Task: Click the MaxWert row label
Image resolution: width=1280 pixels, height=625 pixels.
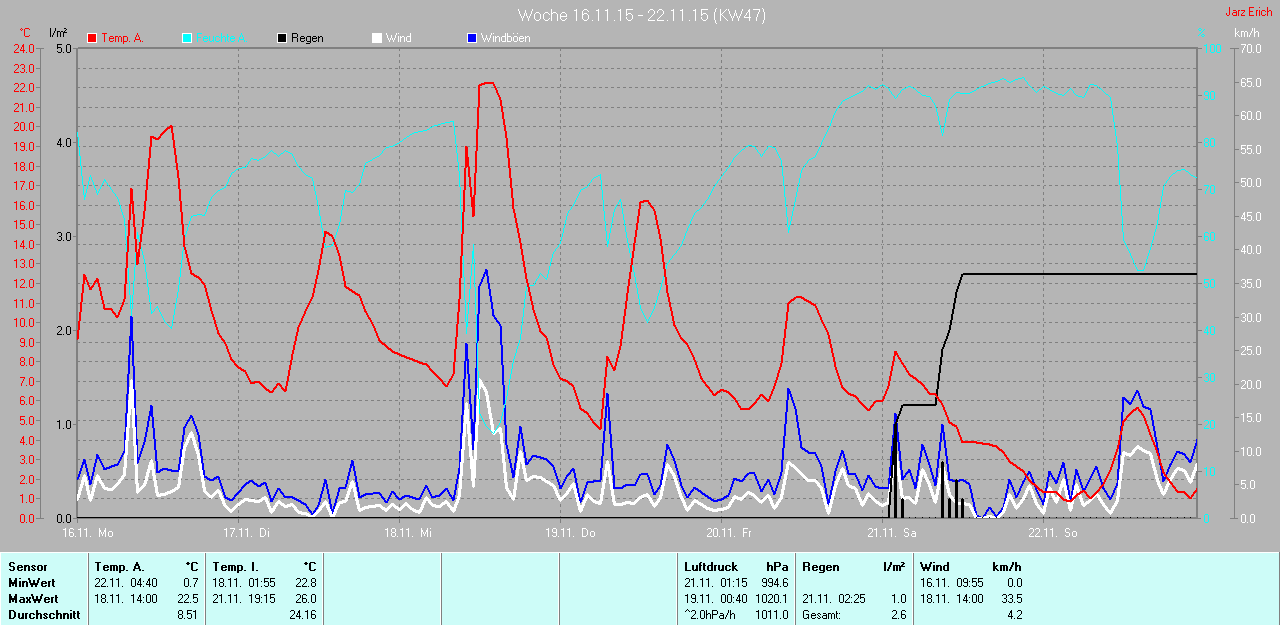Action: [x=34, y=599]
